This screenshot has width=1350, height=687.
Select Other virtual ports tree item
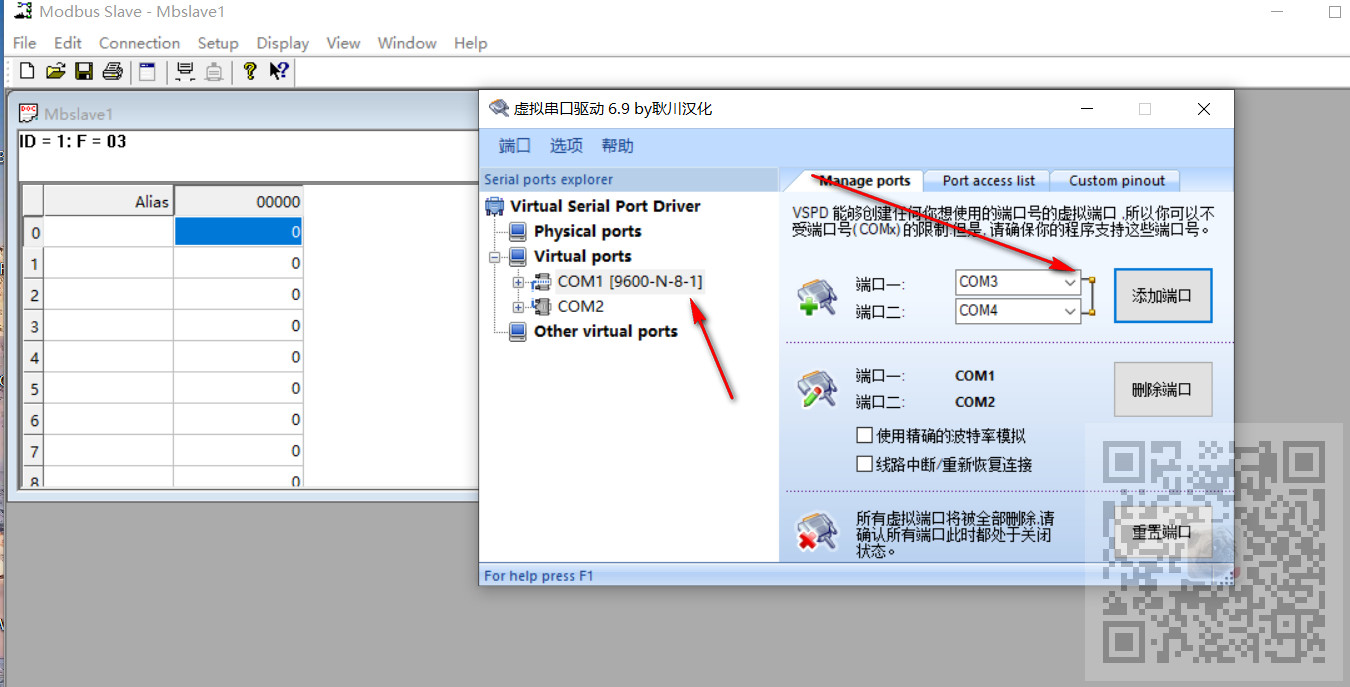(606, 331)
